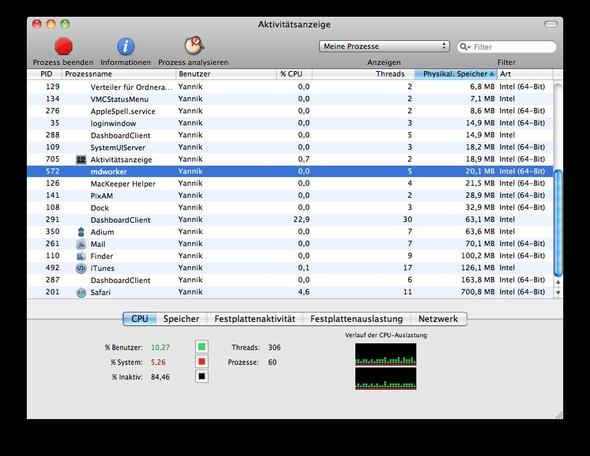This screenshot has width=590, height=456.
Task: Click the toolbar toggle pill button
Action: (x=551, y=24)
